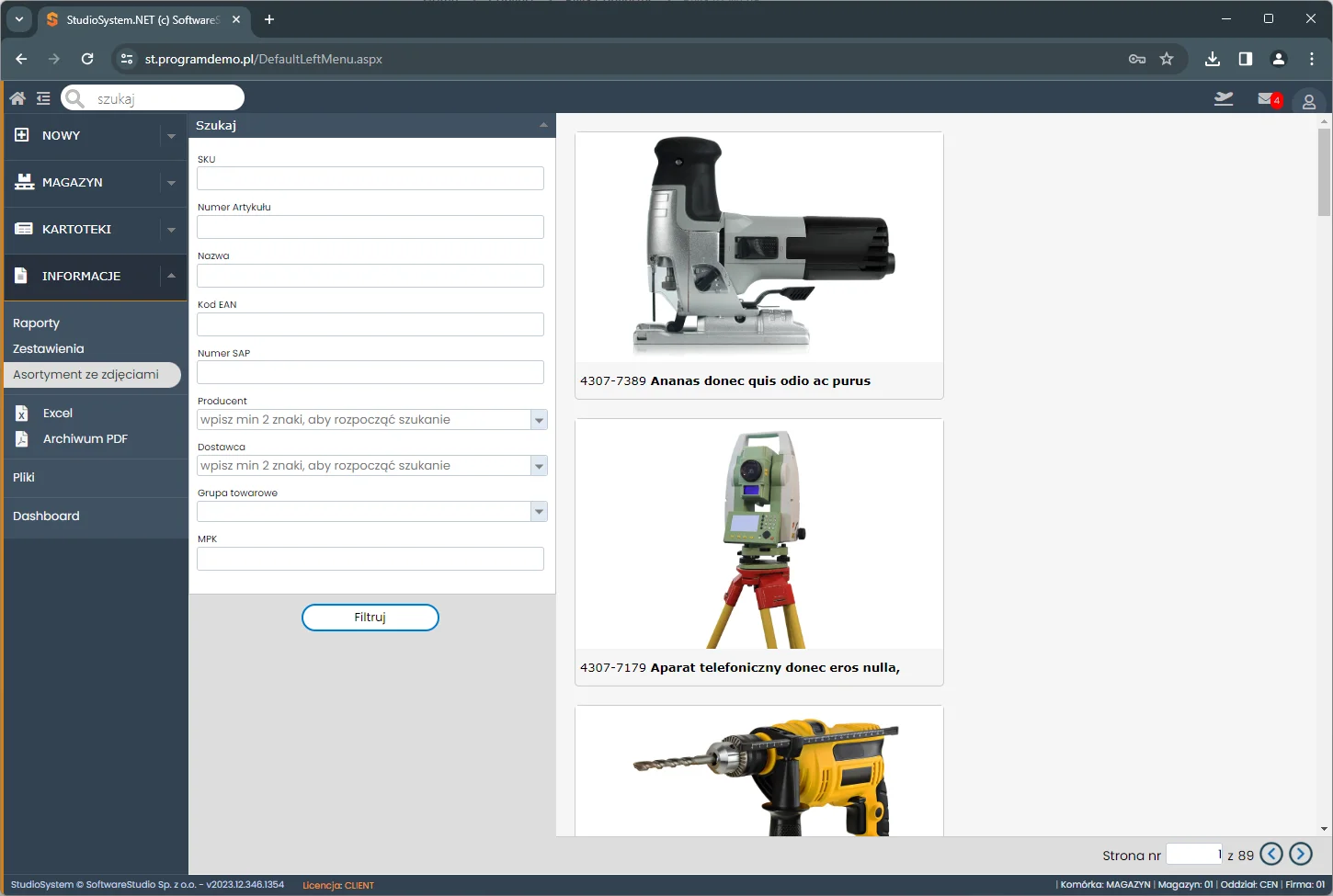Open the user profile icon in app header
The width and height of the screenshot is (1333, 896).
coord(1309,102)
